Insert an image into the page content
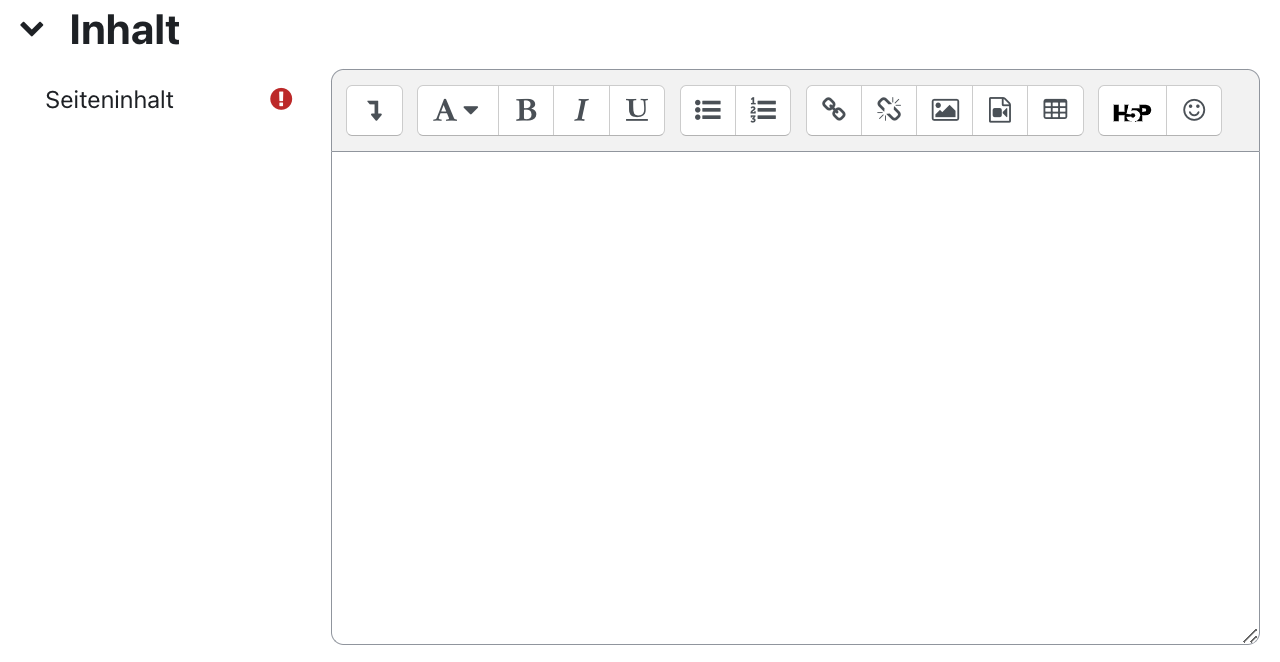 tap(944, 110)
